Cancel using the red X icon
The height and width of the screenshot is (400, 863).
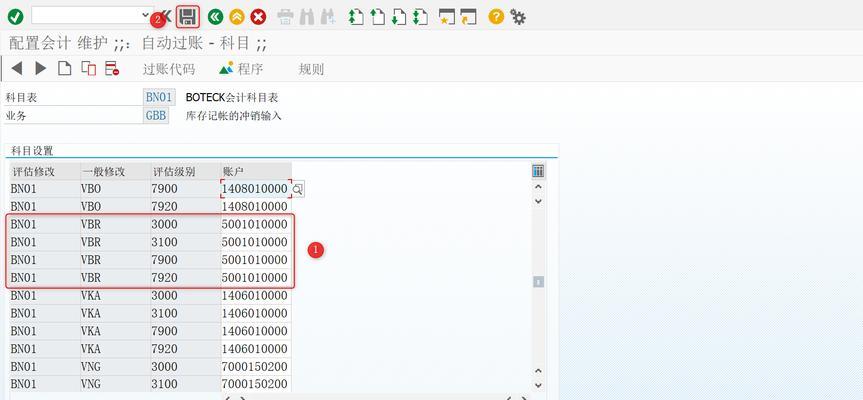click(x=258, y=17)
